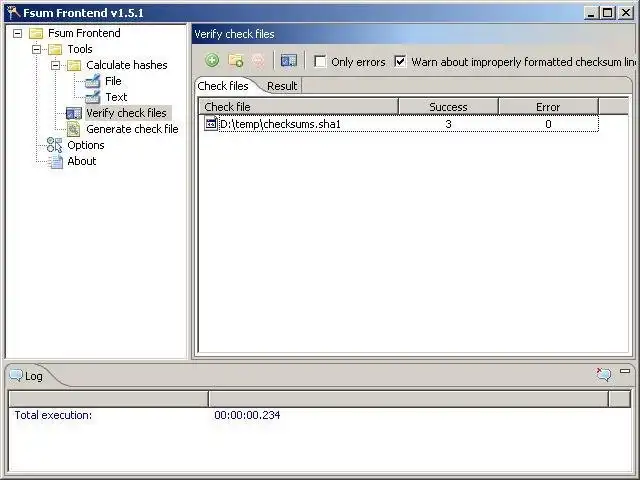This screenshot has height=480, width=640.
Task: Select the Text tree item
Action: tap(116, 97)
